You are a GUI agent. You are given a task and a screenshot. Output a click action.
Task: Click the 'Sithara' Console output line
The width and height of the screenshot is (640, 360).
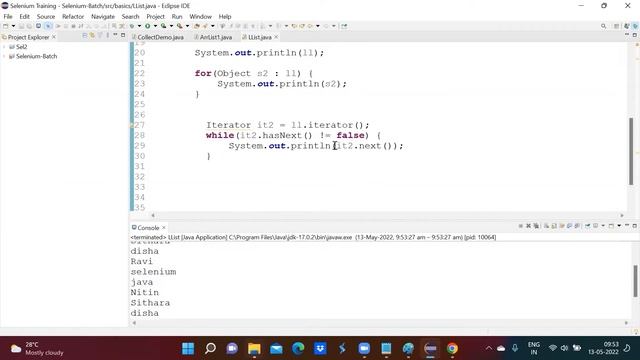pos(150,303)
